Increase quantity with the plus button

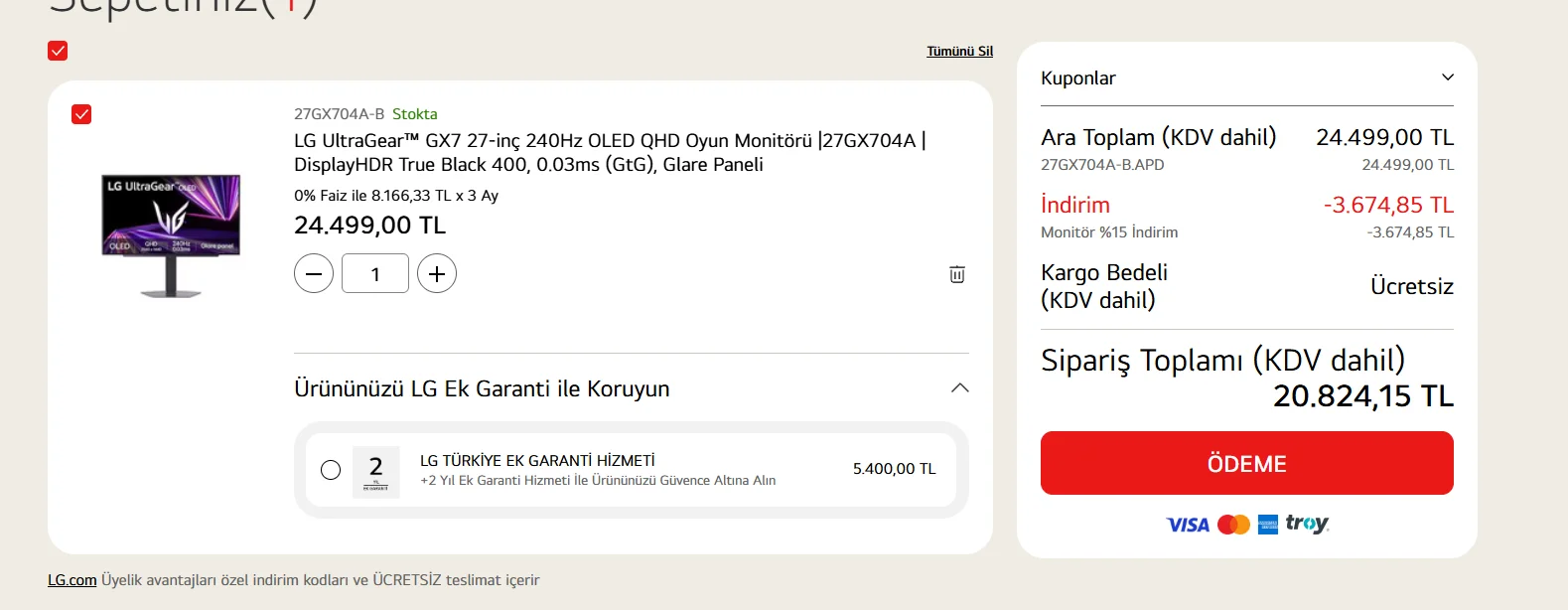pos(437,273)
